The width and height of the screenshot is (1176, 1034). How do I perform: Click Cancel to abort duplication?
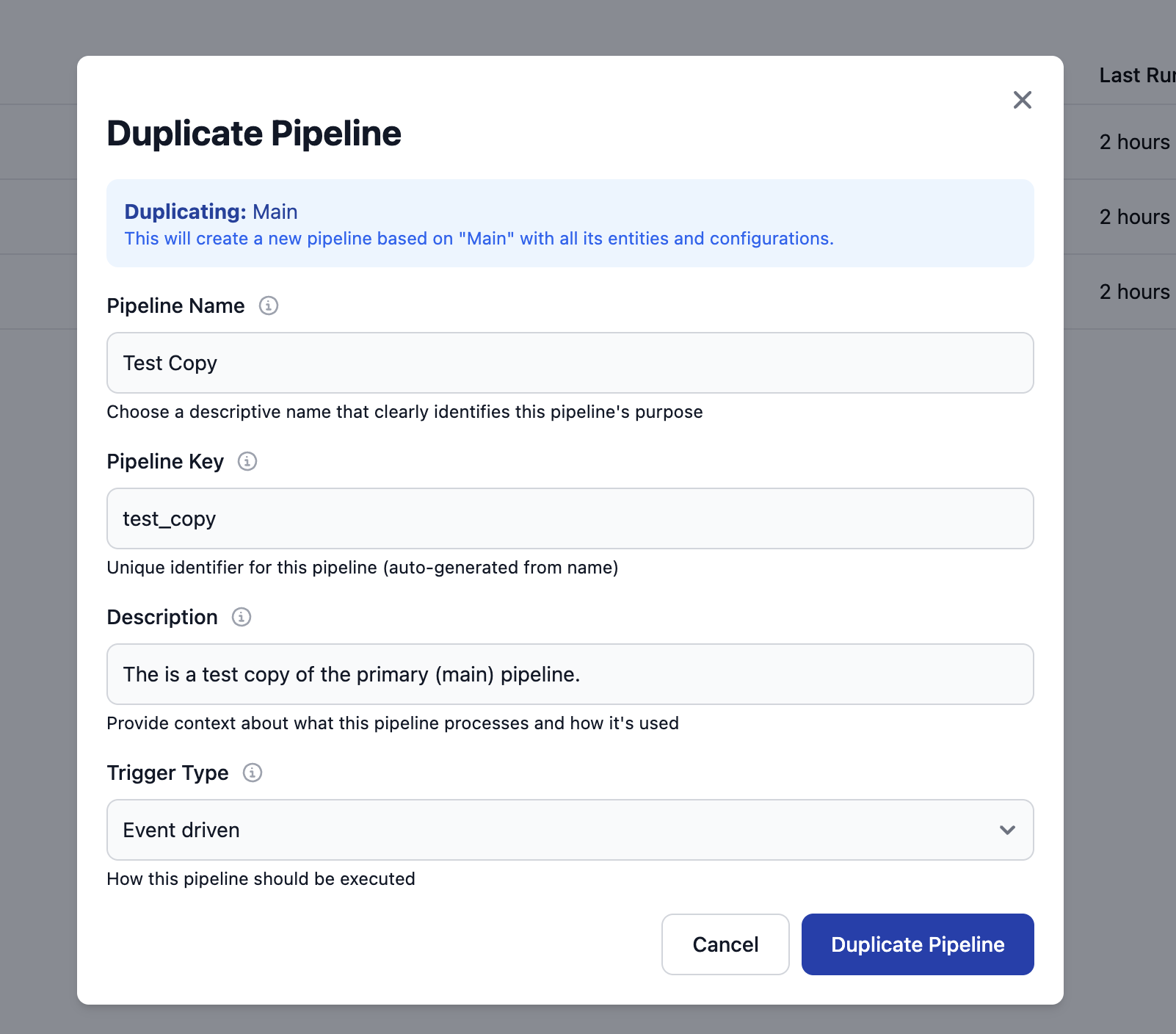[x=725, y=944]
